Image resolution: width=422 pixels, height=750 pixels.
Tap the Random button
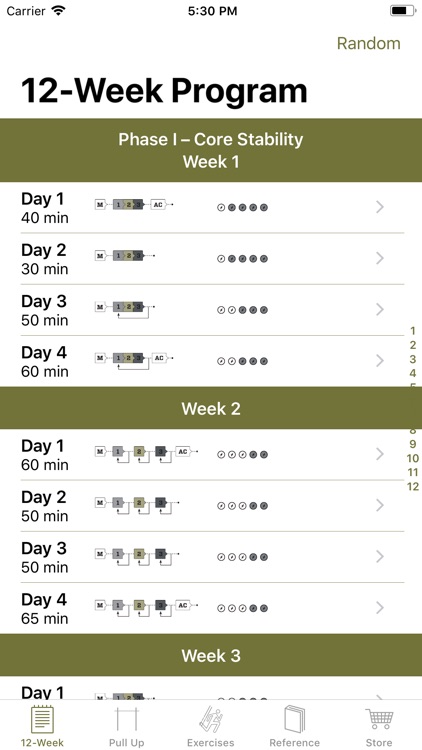(368, 43)
